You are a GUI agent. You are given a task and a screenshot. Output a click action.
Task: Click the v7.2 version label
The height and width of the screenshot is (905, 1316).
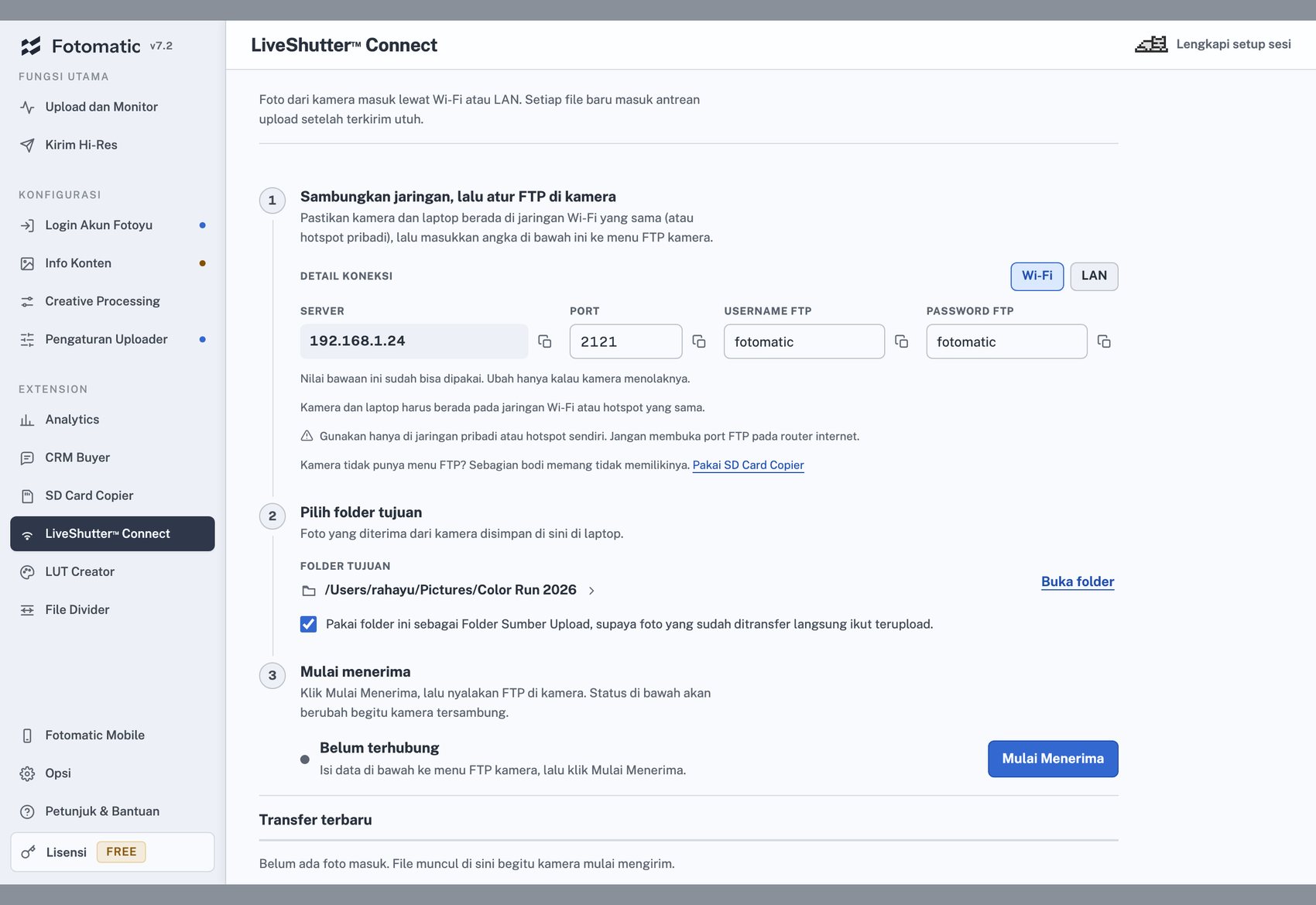coord(161,46)
